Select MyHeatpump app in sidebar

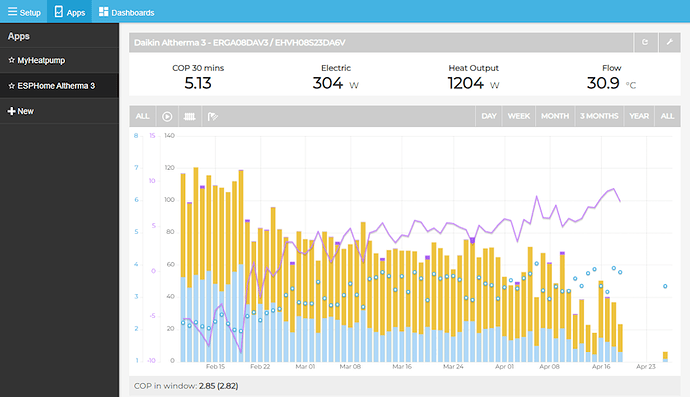(59, 60)
